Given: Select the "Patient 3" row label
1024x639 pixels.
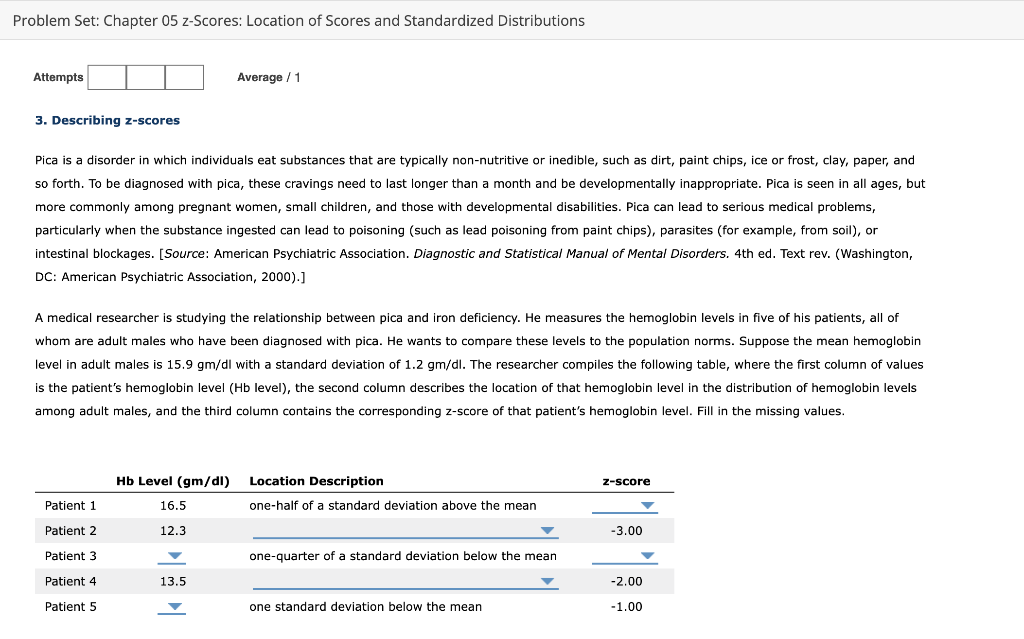Looking at the screenshot, I should [71, 556].
